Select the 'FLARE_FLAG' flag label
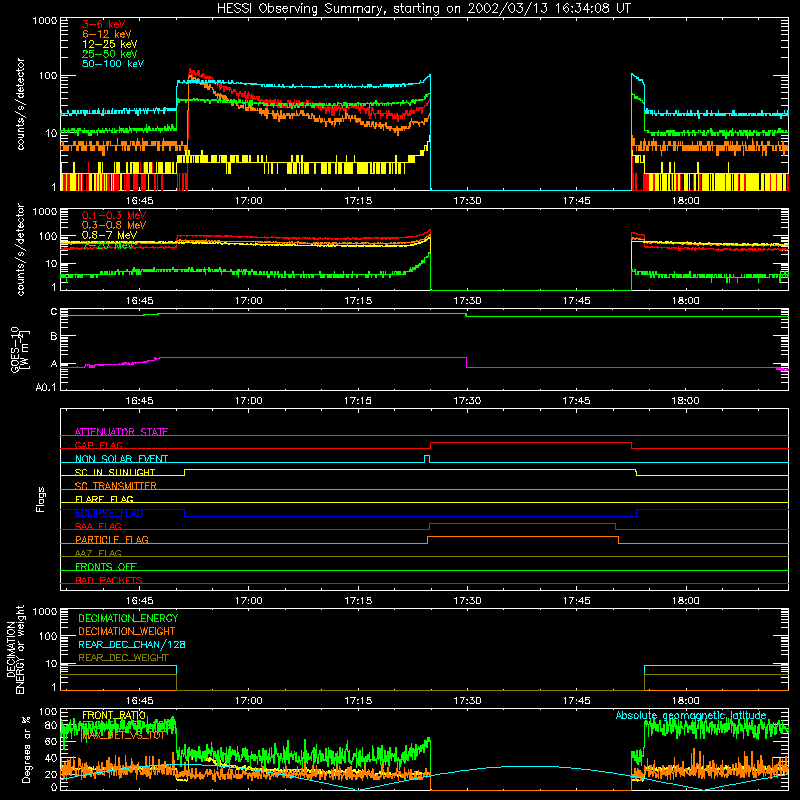Viewport: 800px width, 800px height. coord(104,499)
